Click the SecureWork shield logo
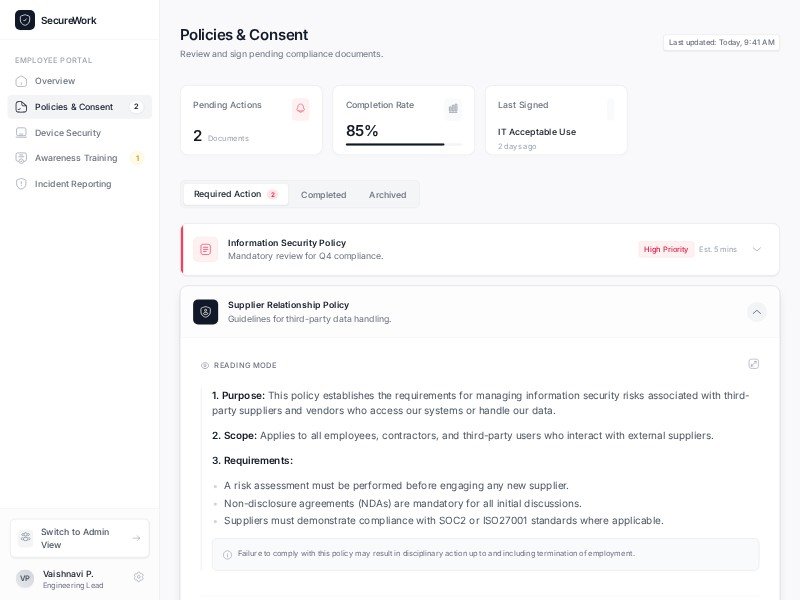Screen dimensions: 800x600 coord(25,20)
